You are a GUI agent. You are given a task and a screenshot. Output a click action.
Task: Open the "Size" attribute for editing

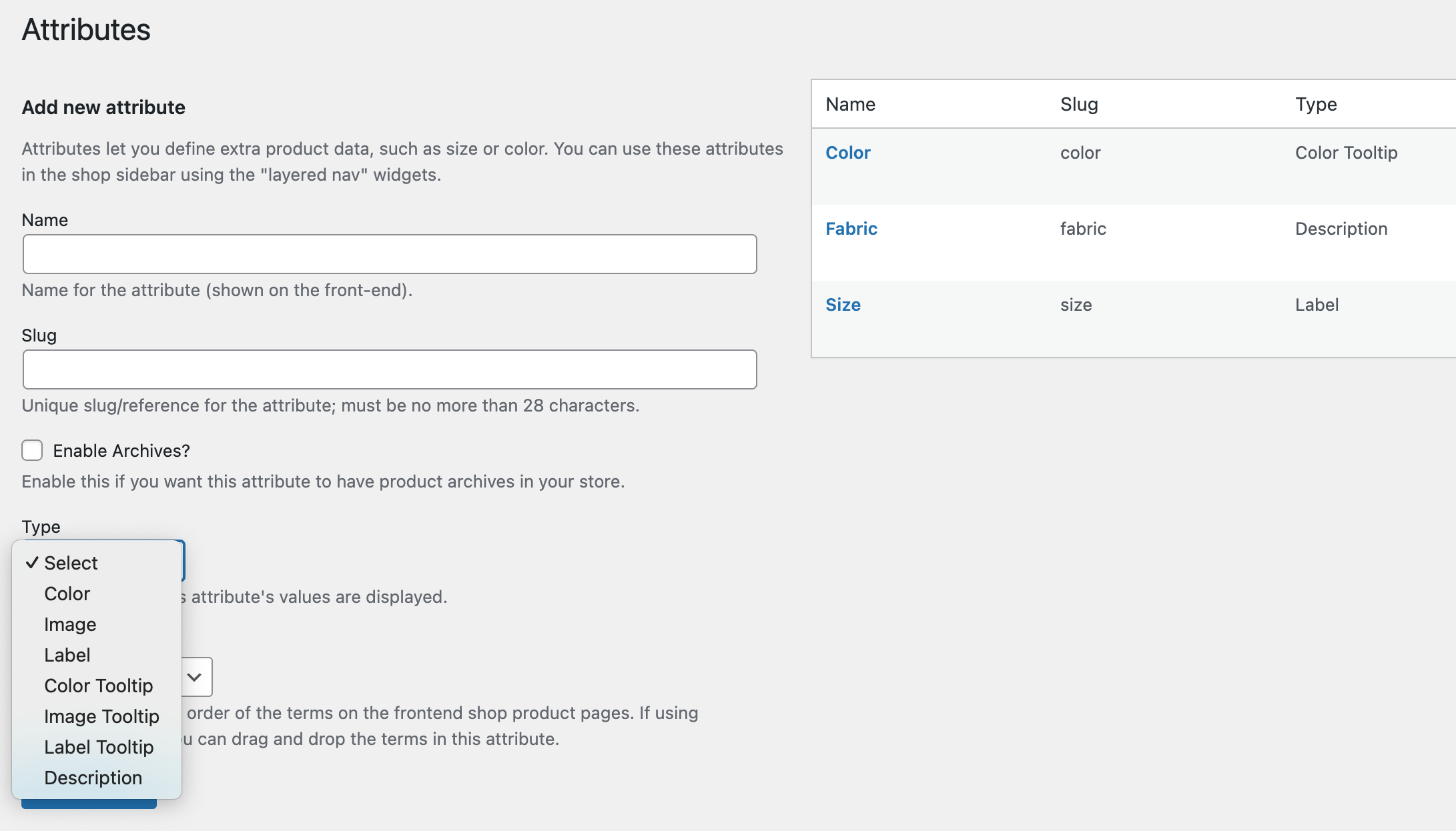pos(843,304)
